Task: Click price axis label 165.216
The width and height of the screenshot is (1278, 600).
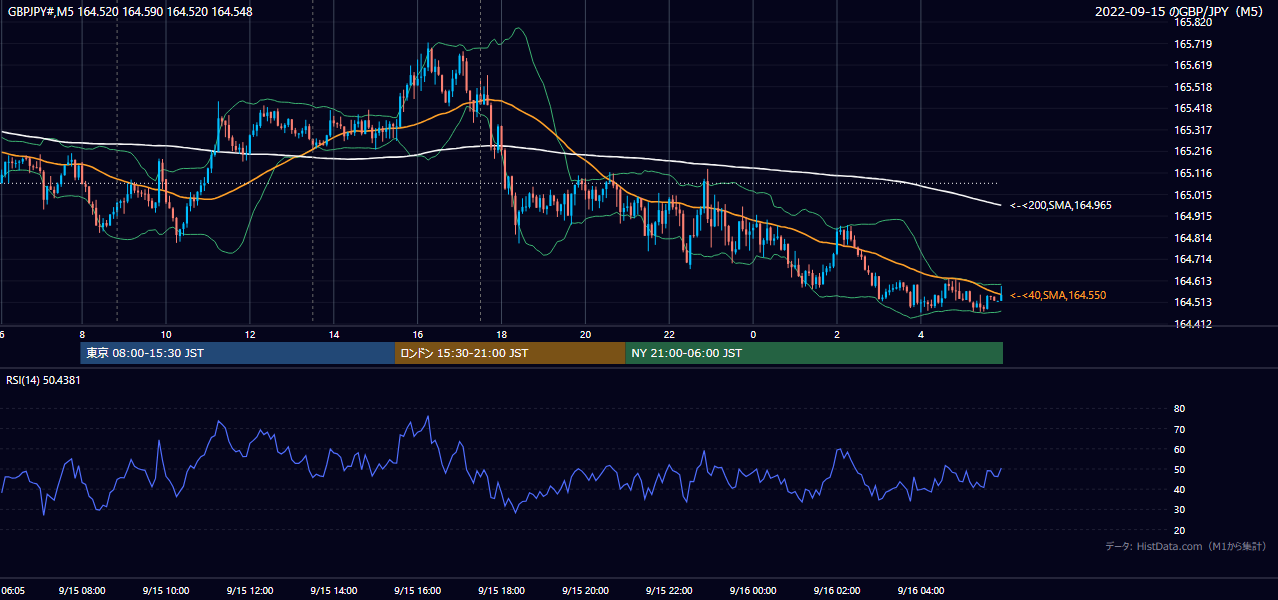Action: (1193, 152)
